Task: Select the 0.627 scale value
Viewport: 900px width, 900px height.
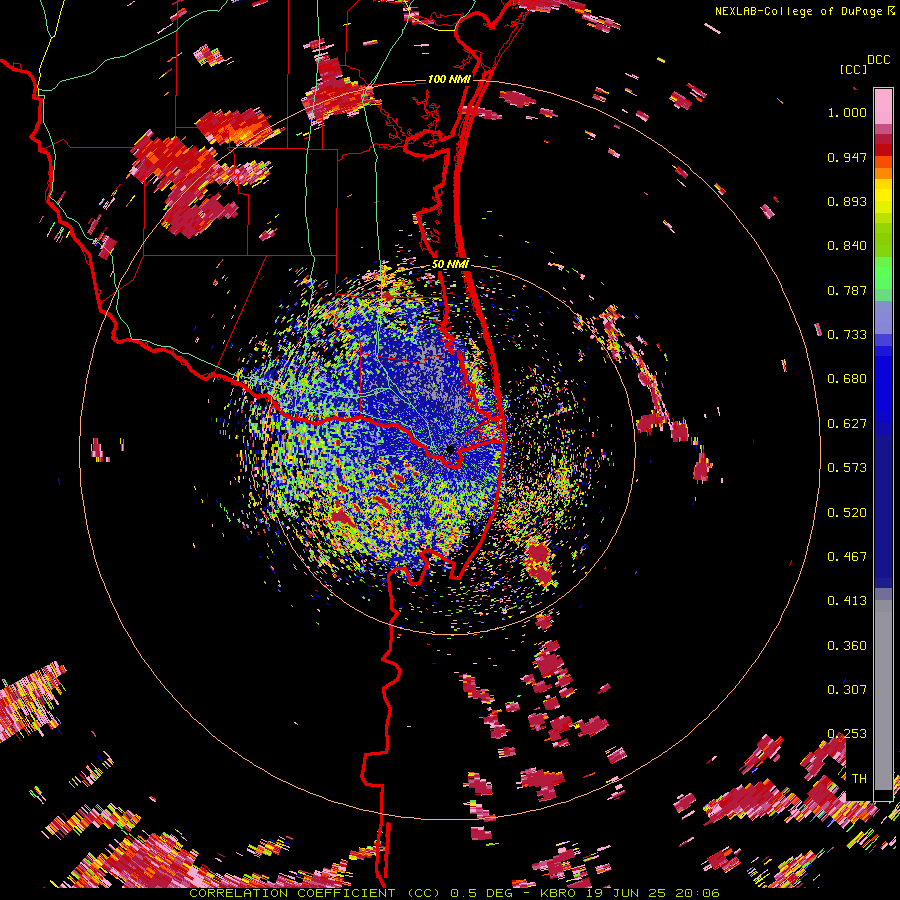Action: pos(847,424)
